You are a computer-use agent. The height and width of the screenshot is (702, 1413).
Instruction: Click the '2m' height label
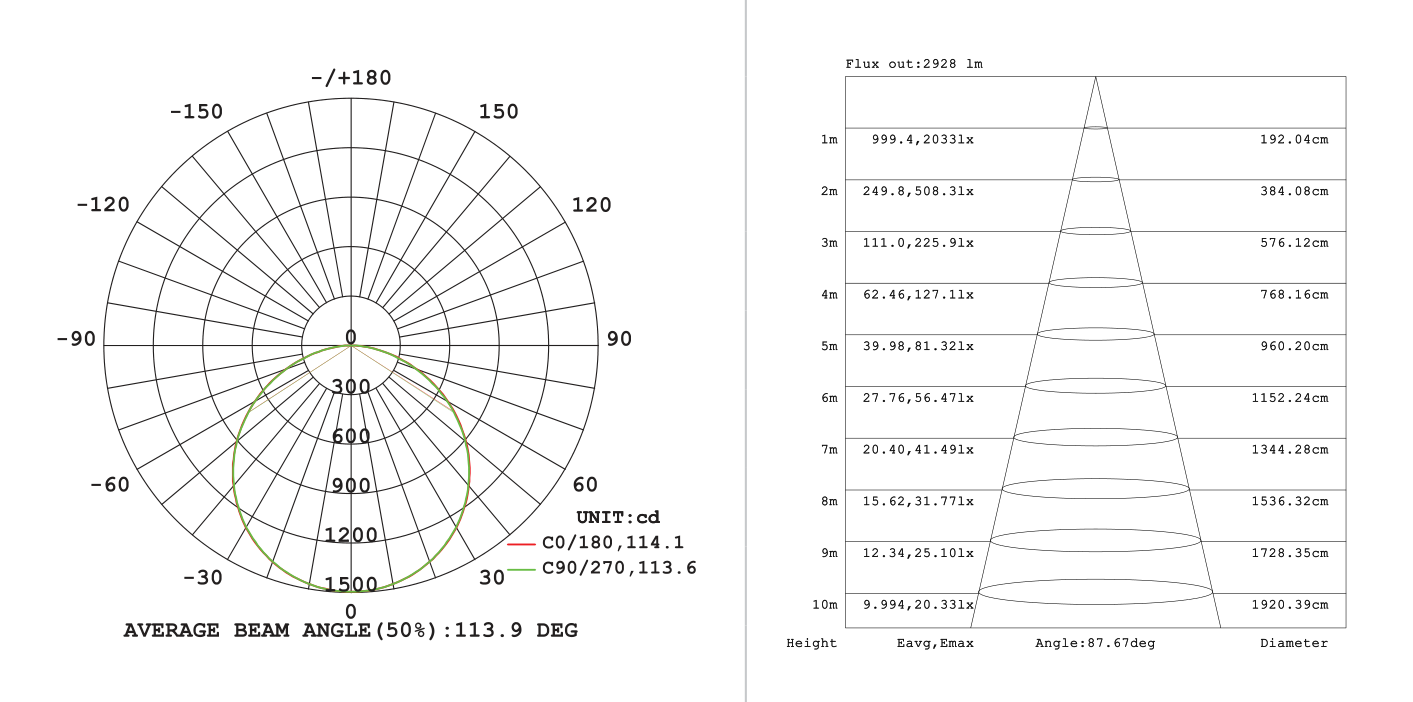click(829, 191)
